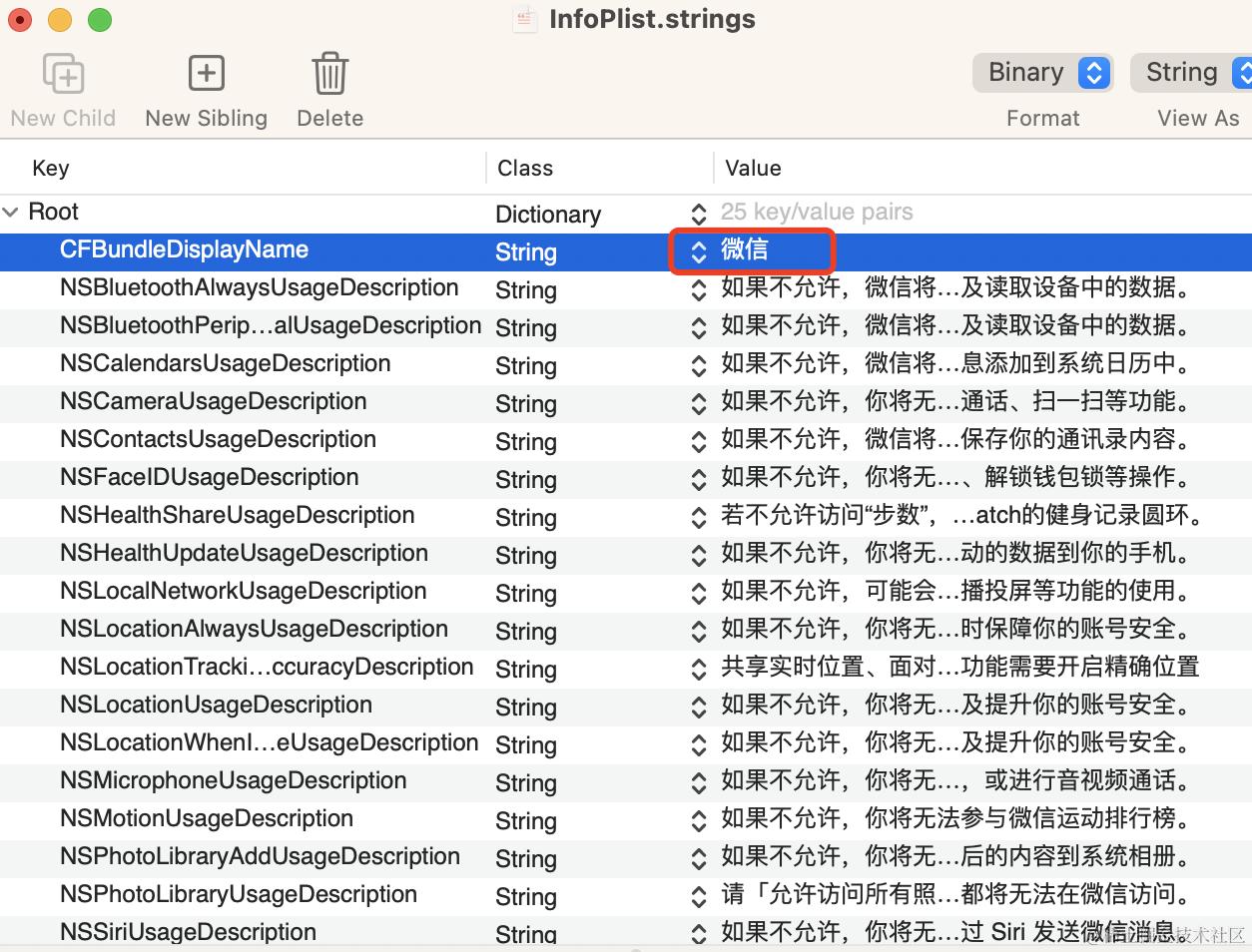Open class stepper for NSCalendarsUsageDescription row
Screen dimensions: 1252x952
tap(699, 365)
